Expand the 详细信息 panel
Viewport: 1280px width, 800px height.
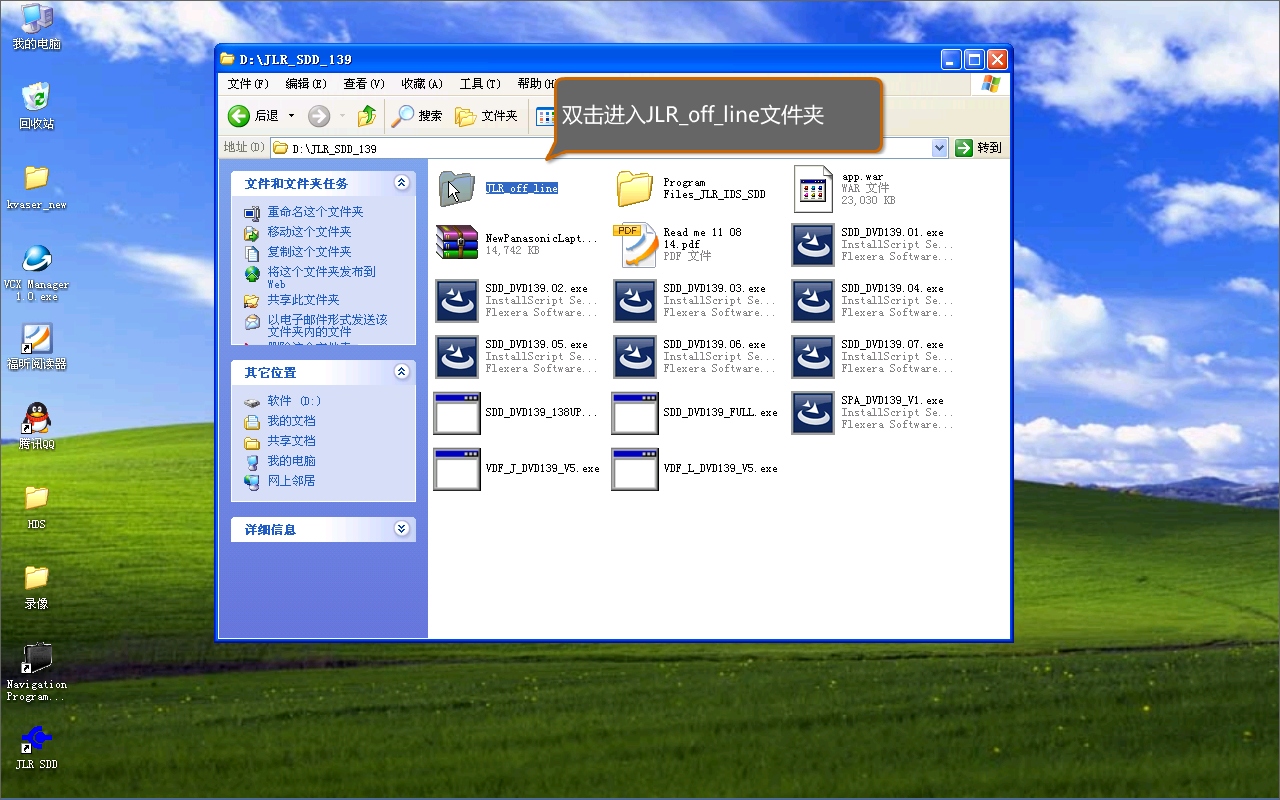(401, 529)
